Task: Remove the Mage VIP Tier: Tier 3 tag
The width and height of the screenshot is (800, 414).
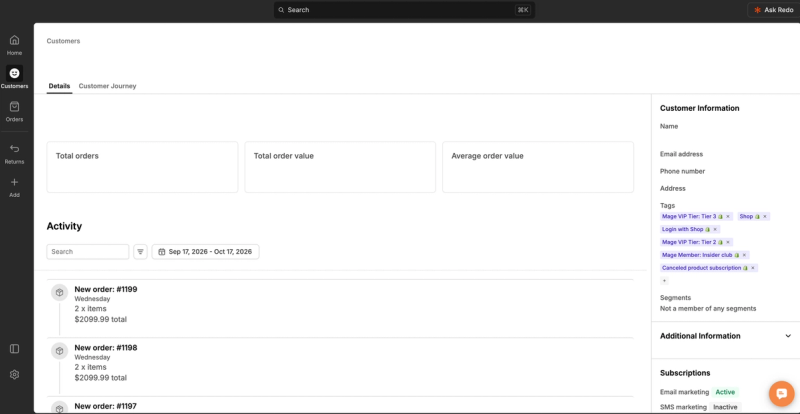Action: coord(728,216)
